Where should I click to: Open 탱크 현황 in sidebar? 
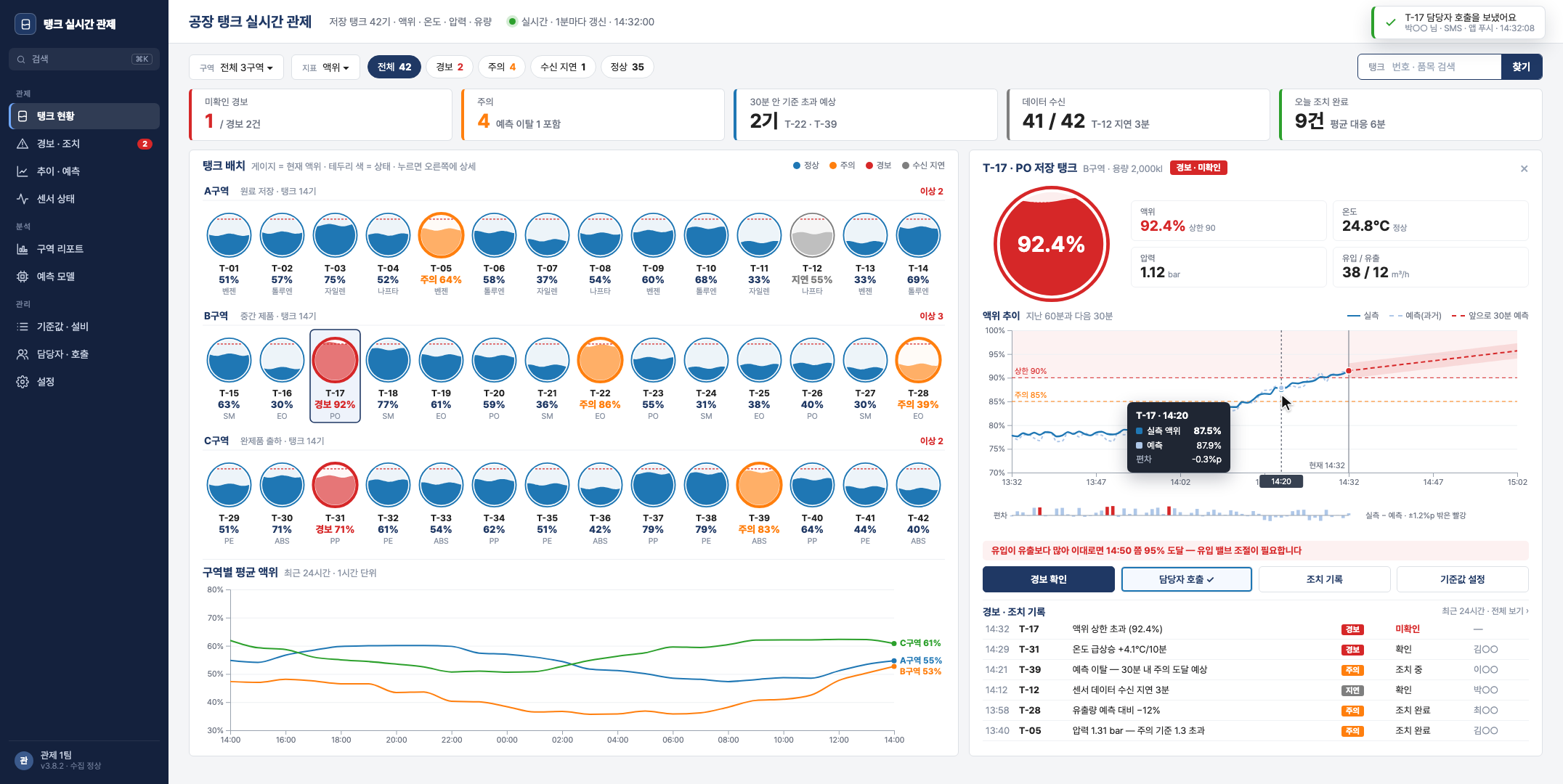[x=84, y=116]
